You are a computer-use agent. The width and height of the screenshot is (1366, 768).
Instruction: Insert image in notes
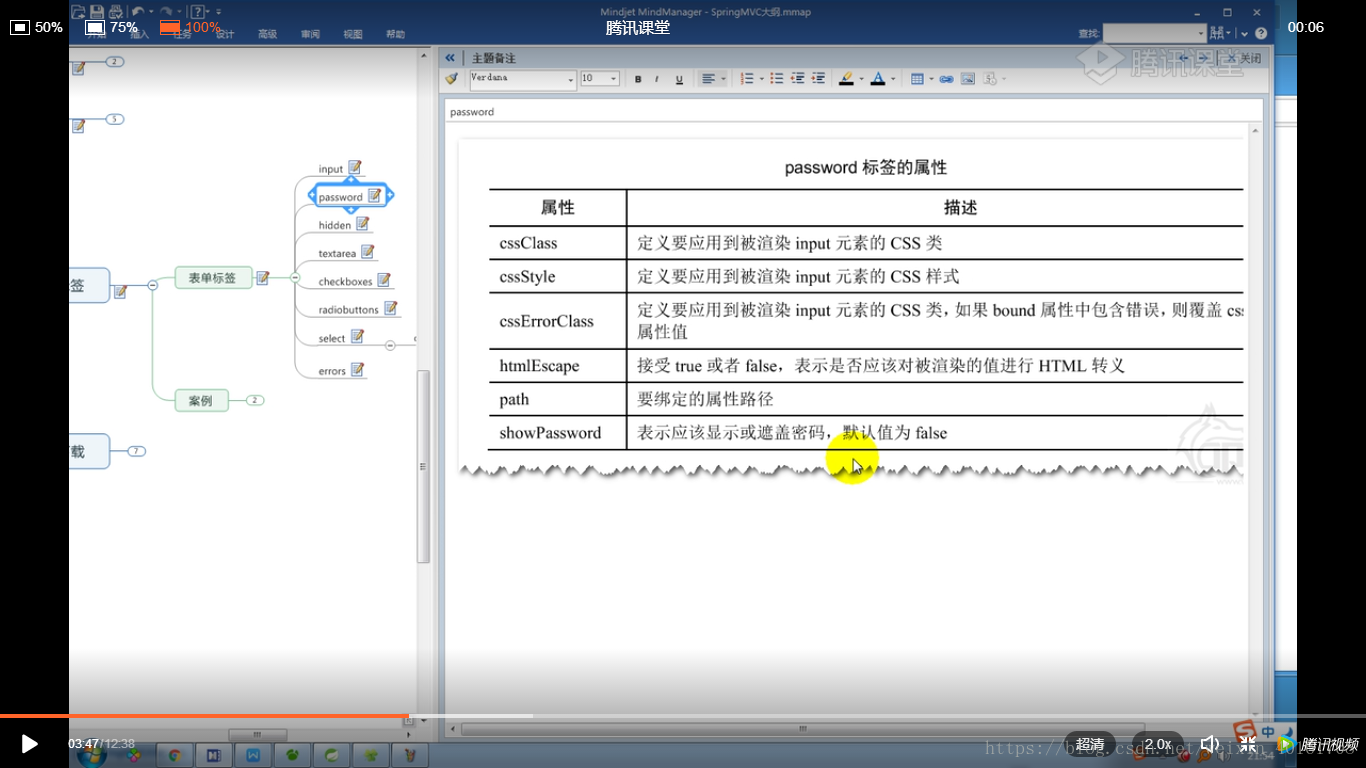(968, 79)
